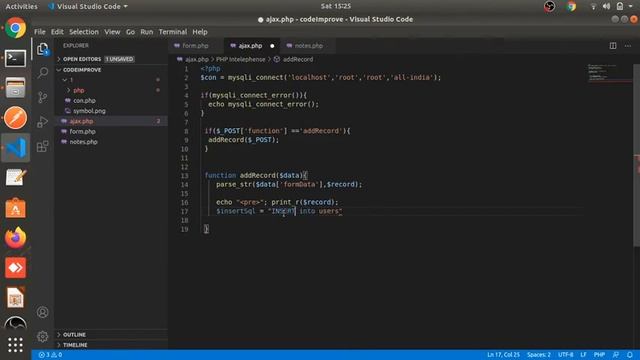Open Ubuntu Software from the dock

(16, 208)
